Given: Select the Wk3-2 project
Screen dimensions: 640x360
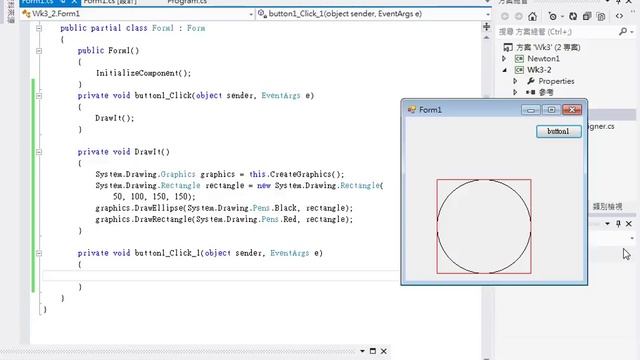Looking at the screenshot, I should click(x=539, y=70).
